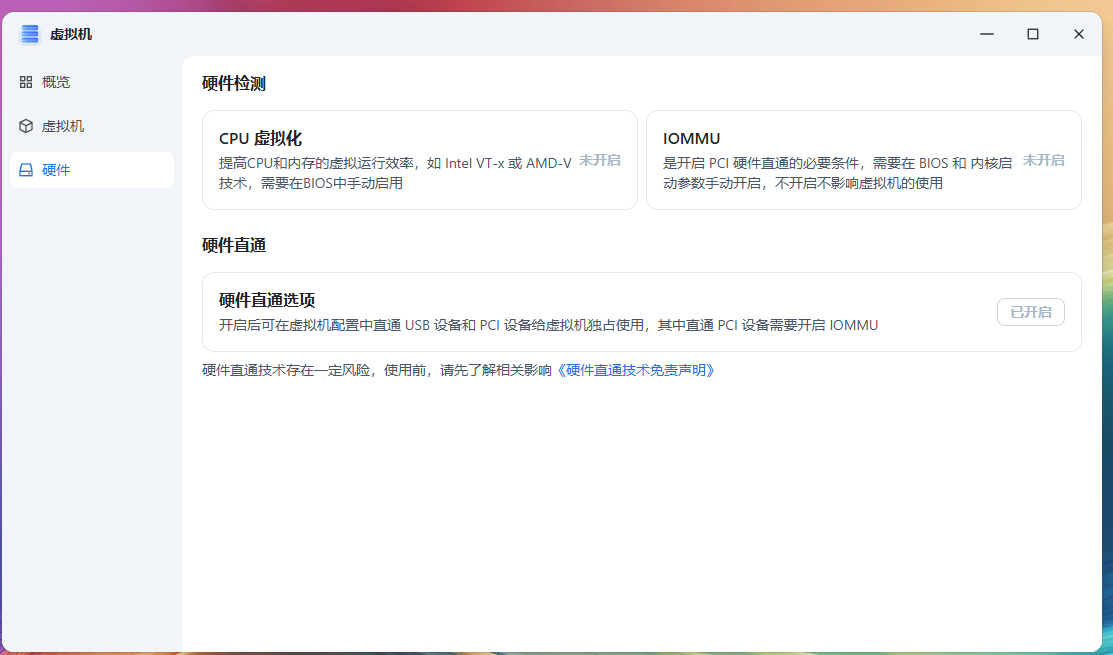The image size is (1113, 655).
Task: Click the 虚拟机 window title text
Action: tap(69, 33)
